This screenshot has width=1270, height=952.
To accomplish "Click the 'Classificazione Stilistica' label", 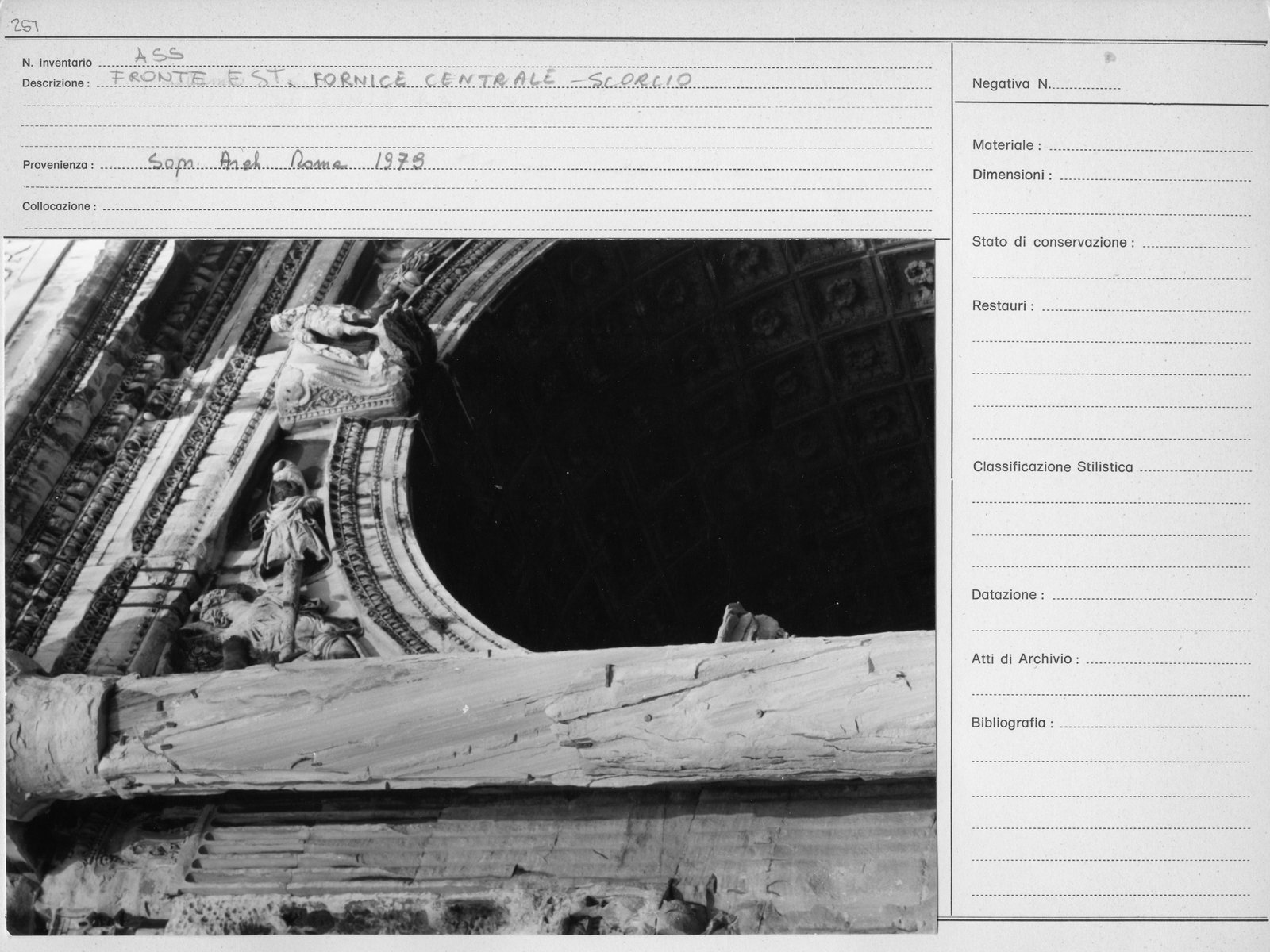I will click(1053, 467).
